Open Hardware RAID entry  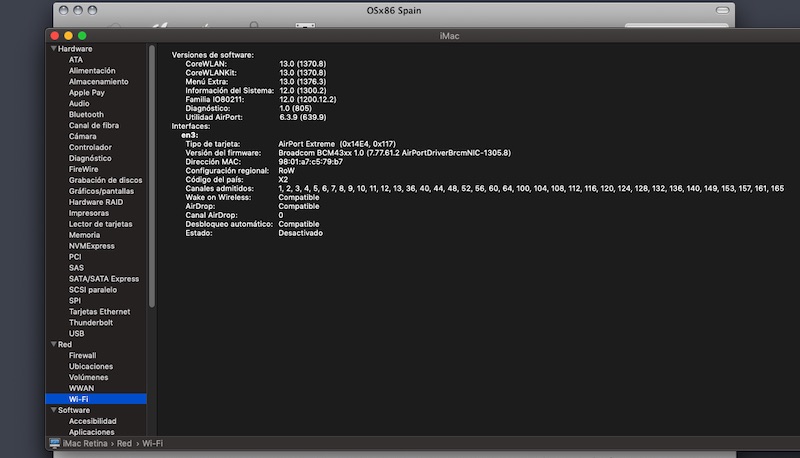point(96,202)
